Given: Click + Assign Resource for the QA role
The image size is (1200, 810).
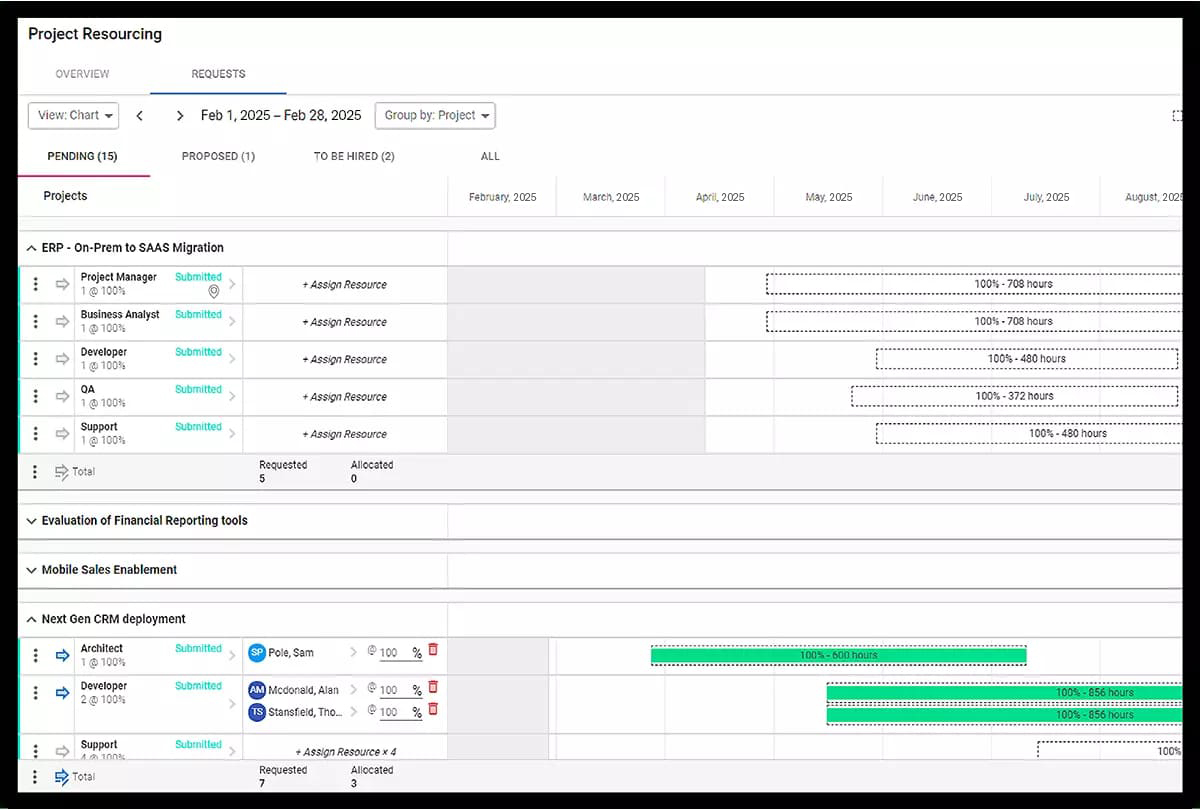Looking at the screenshot, I should click(x=343, y=396).
